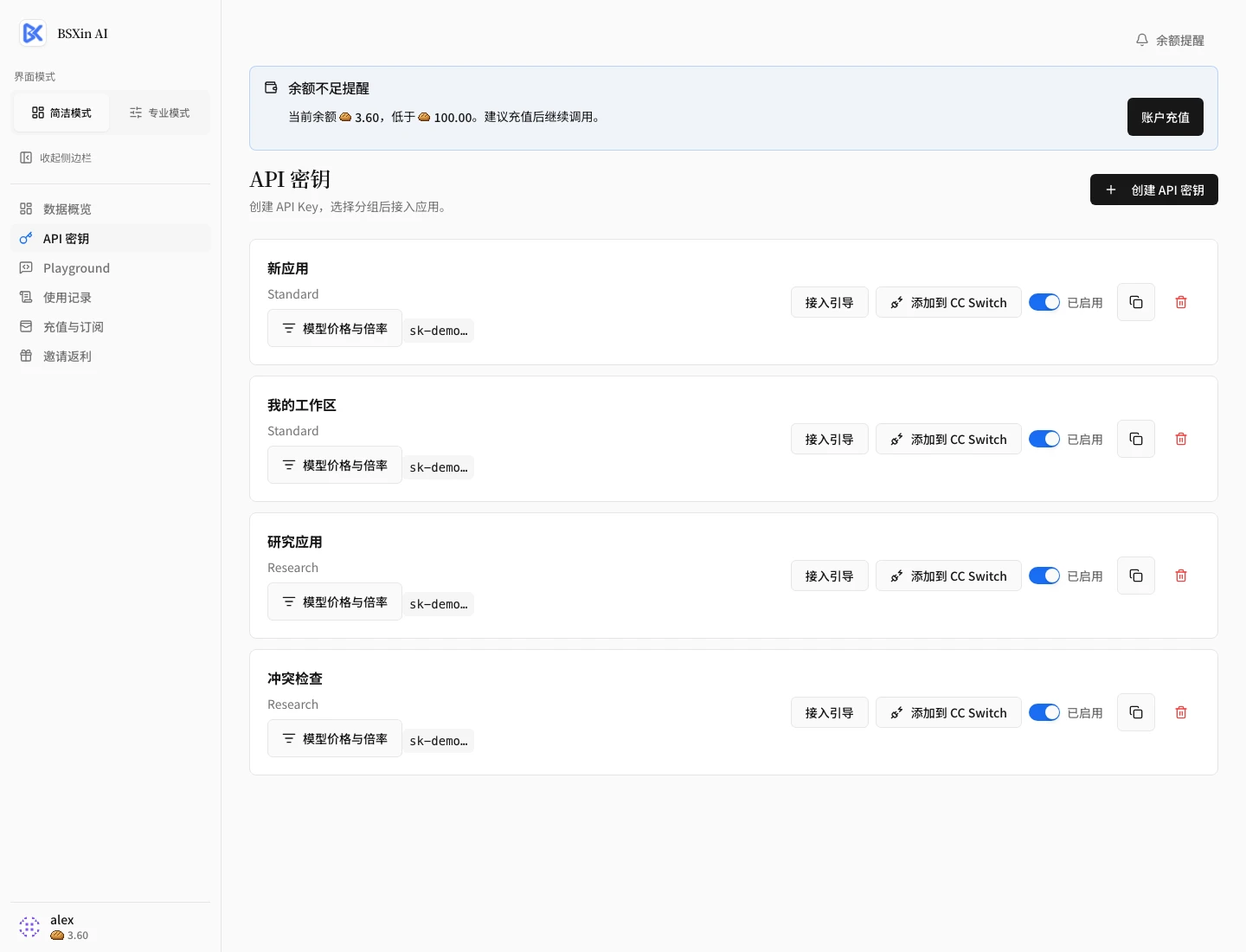Open 接入引导 for 我的工作区
The height and width of the screenshot is (952, 1246).
tap(830, 439)
